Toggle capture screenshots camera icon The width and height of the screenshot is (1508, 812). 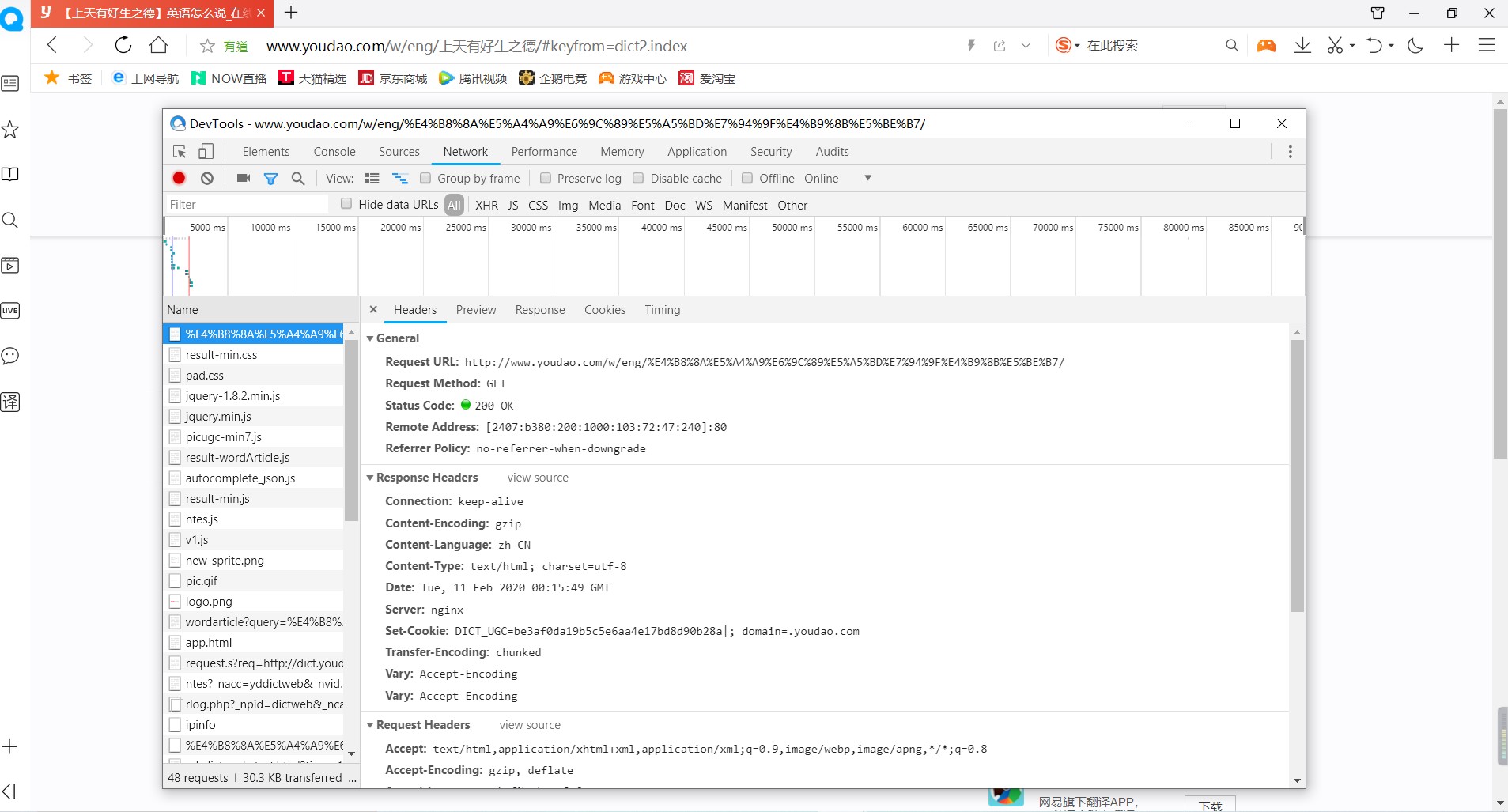pyautogui.click(x=244, y=178)
